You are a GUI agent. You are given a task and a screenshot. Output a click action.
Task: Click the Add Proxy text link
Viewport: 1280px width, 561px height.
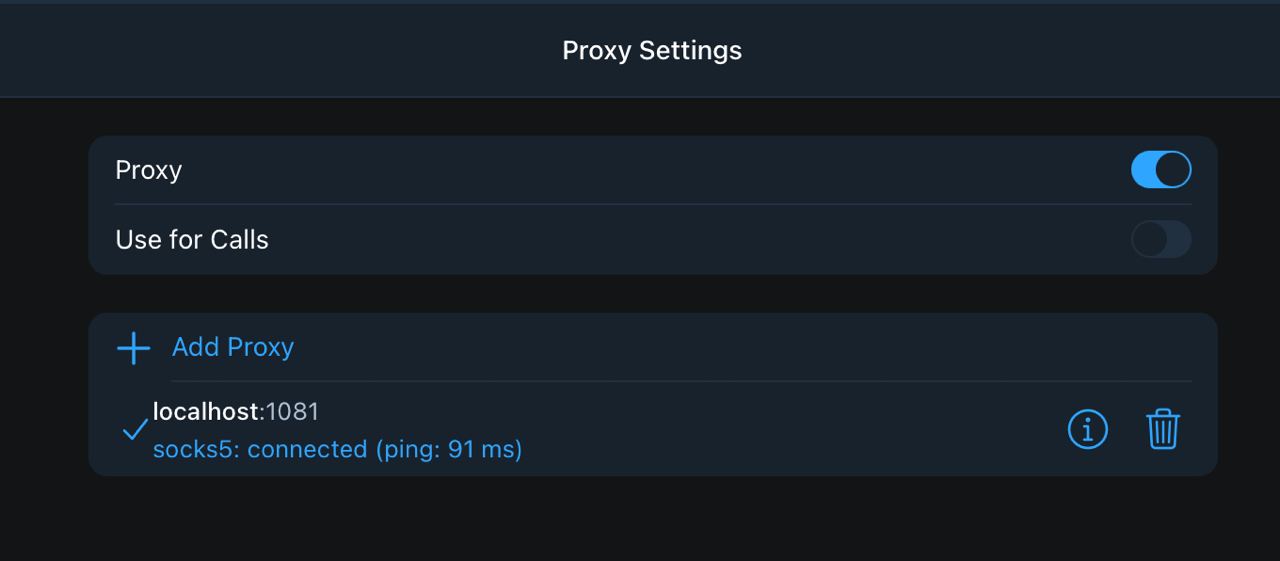(233, 347)
